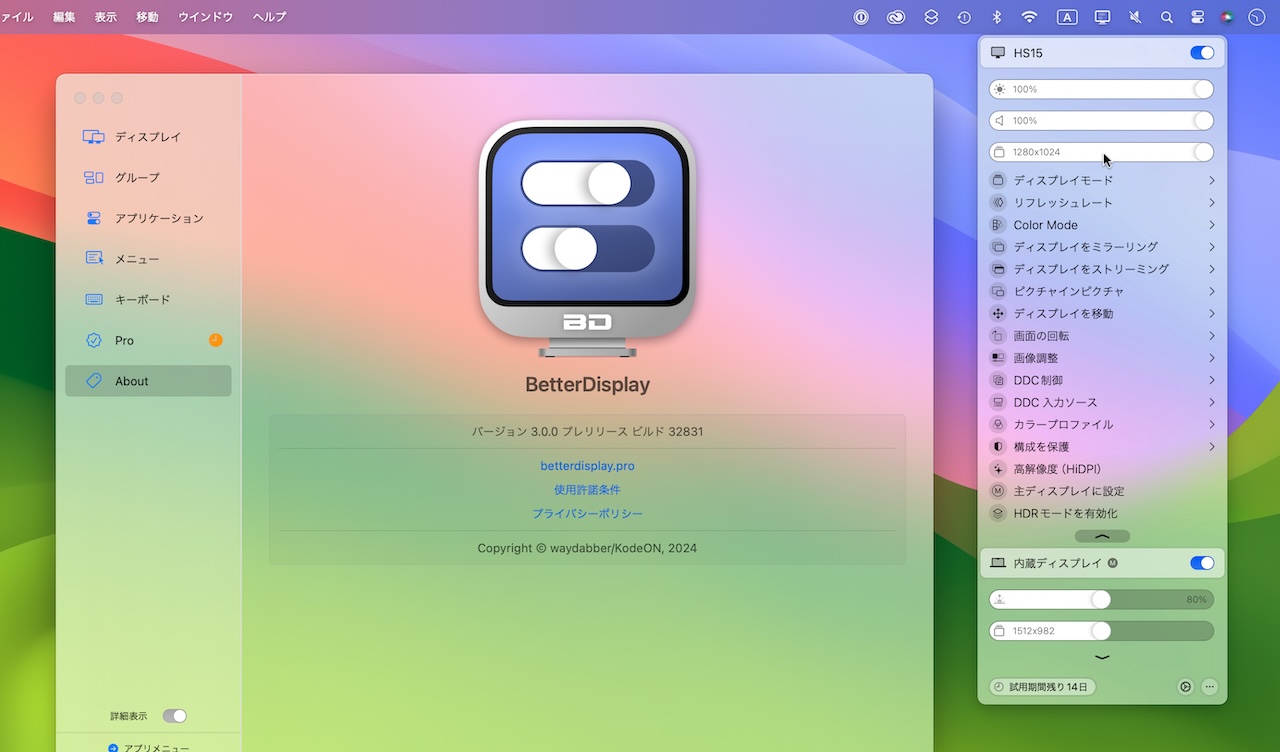
Task: Click the HS15 volume slider
Action: pos(1101,120)
